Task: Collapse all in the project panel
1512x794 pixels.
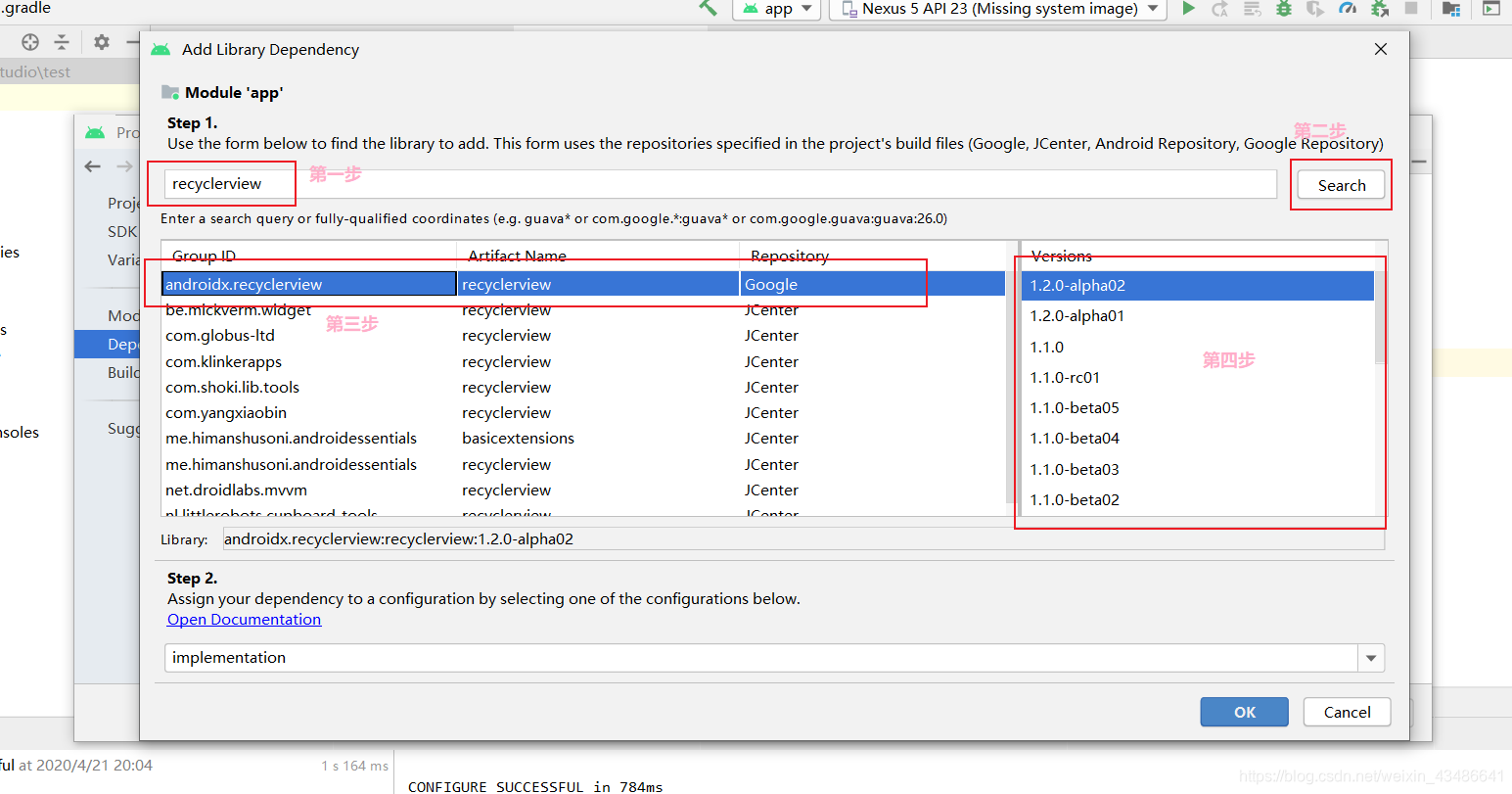Action: [62, 42]
